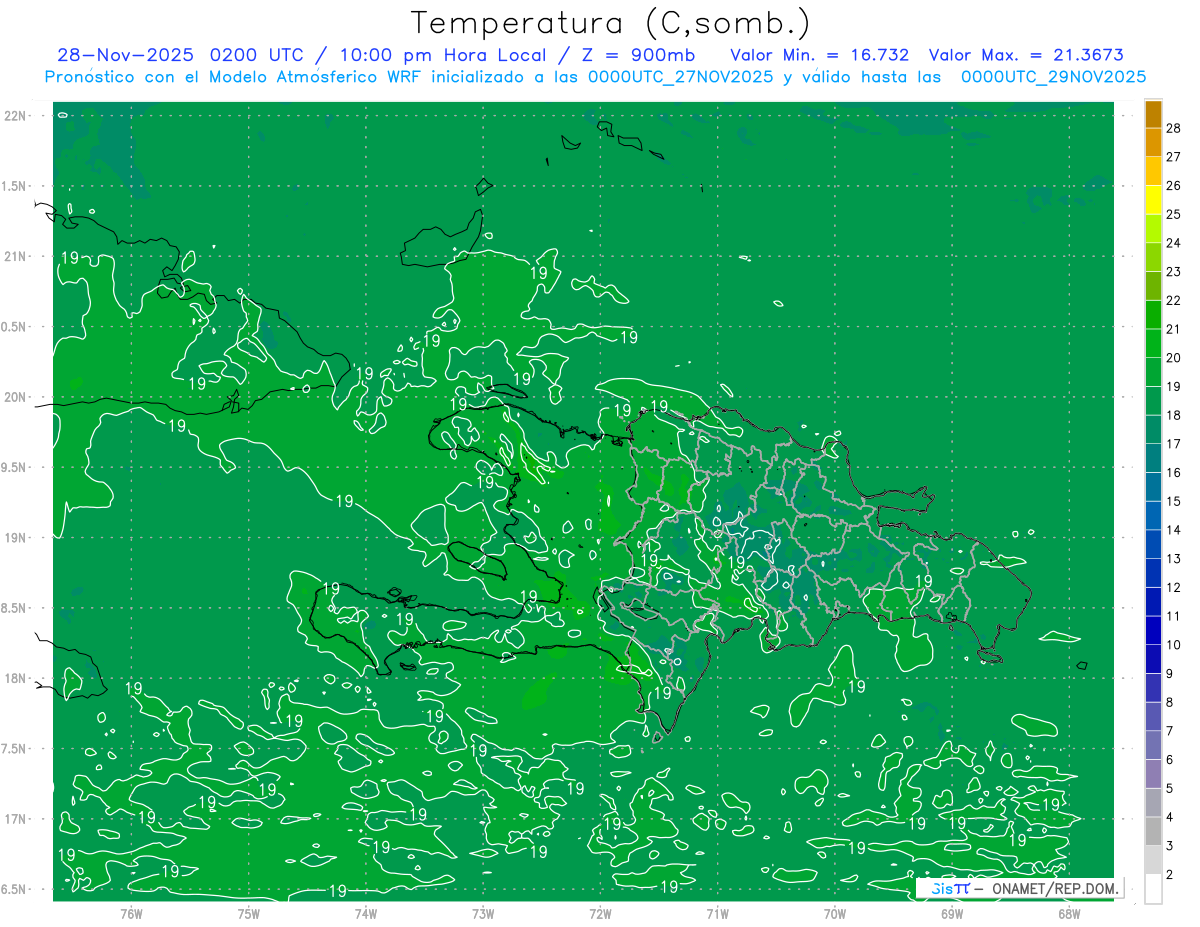This screenshot has height=927, width=1200.
Task: Click the "73W" longitude axis label
Action: pyautogui.click(x=483, y=913)
